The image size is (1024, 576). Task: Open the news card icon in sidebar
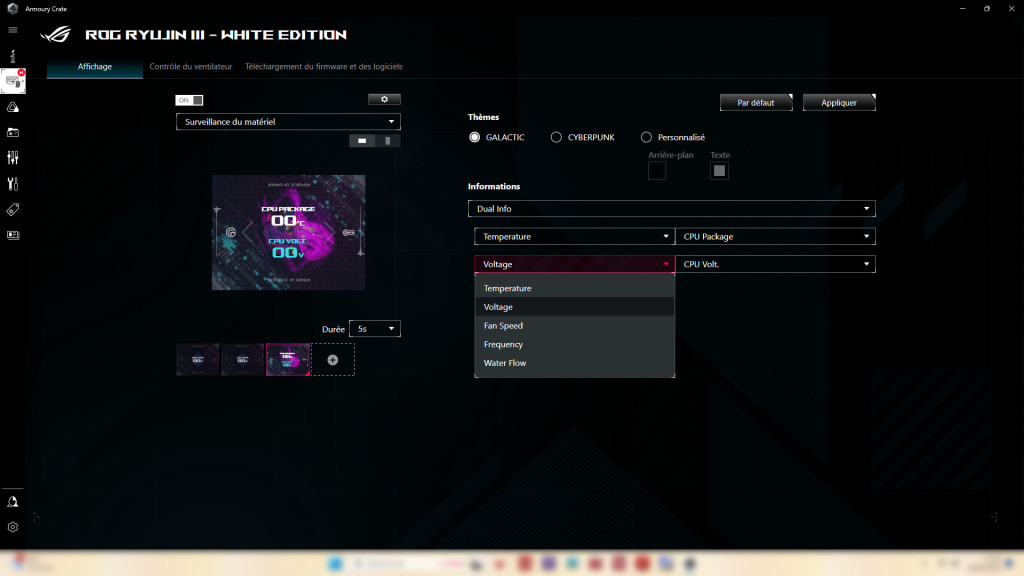click(x=12, y=234)
